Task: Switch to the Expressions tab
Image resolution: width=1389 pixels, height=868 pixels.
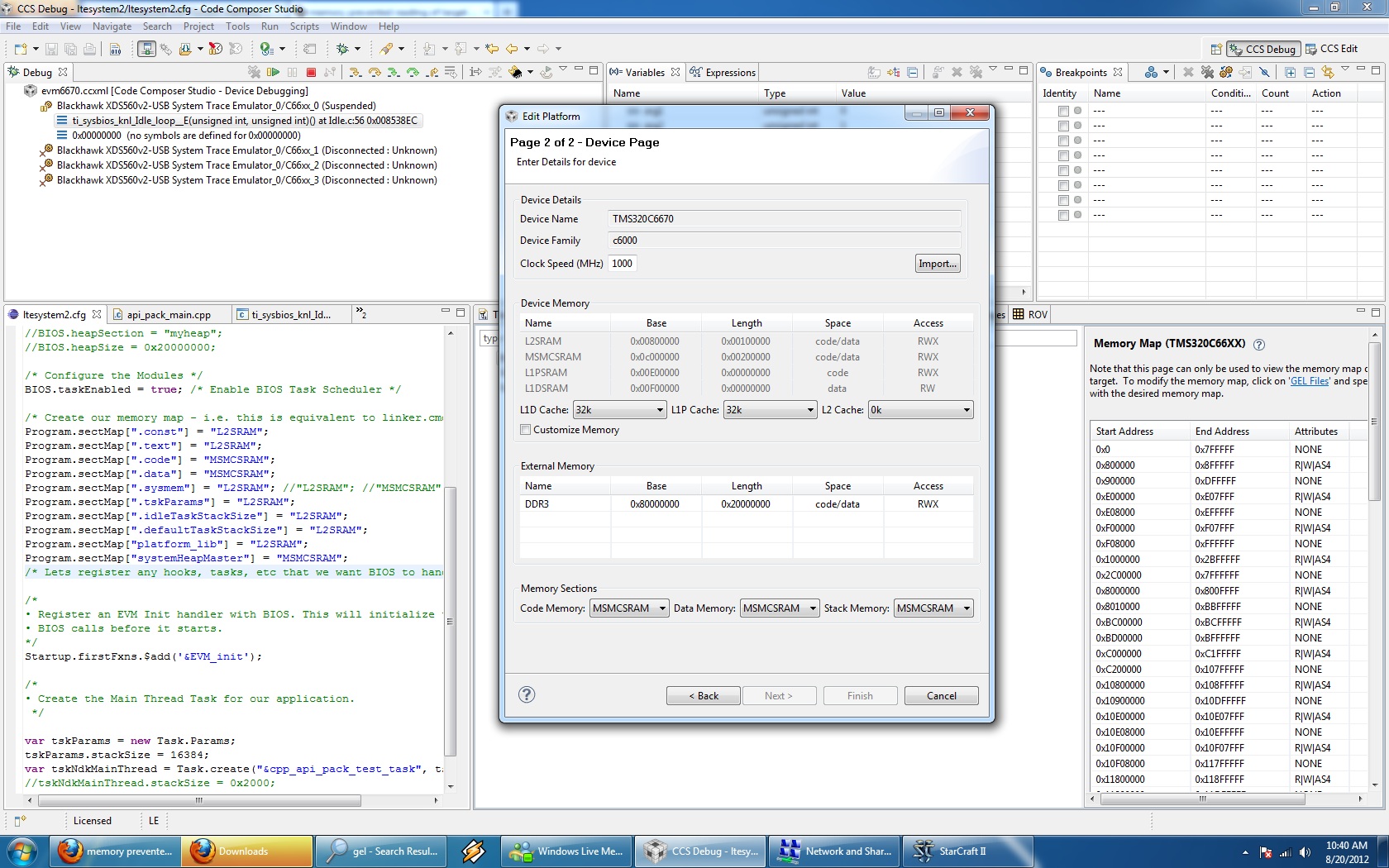Action: tap(723, 72)
